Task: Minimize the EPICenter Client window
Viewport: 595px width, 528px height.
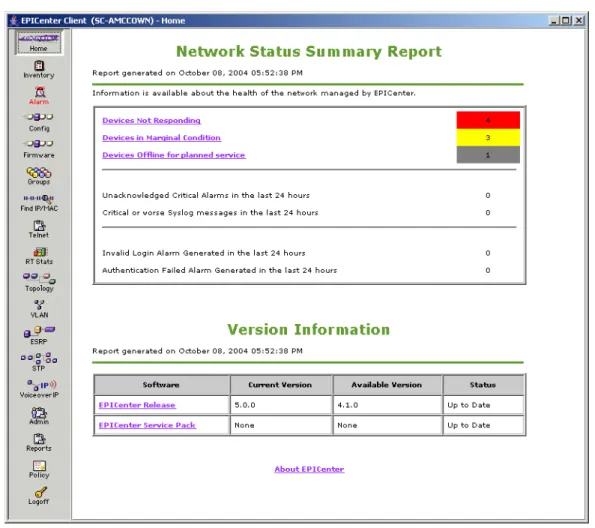Action: point(554,20)
